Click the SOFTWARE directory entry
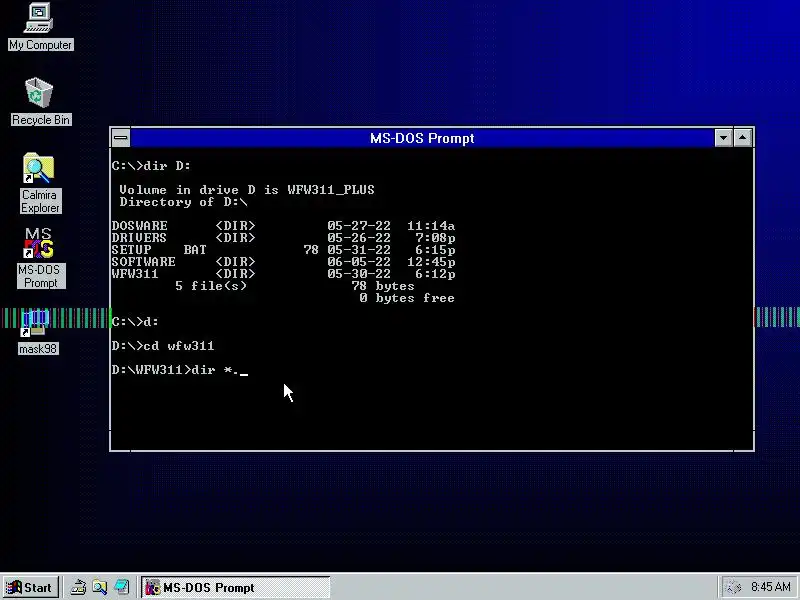Viewport: 800px width, 600px height. pos(283,262)
